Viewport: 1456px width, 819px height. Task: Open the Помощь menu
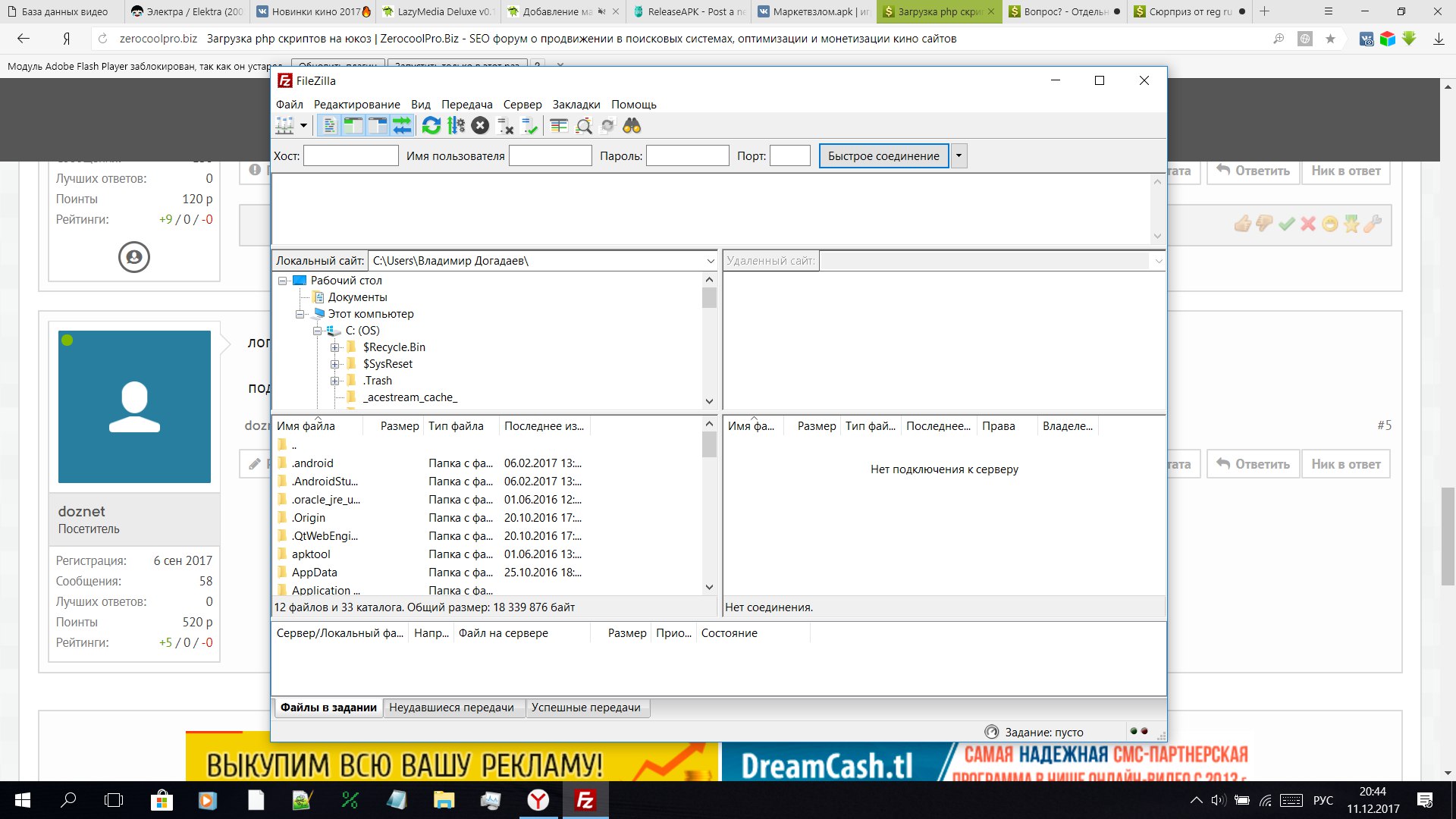click(x=634, y=105)
